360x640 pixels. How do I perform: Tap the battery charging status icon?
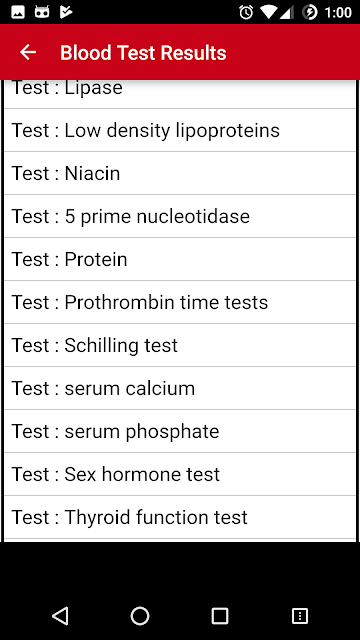[x=310, y=12]
